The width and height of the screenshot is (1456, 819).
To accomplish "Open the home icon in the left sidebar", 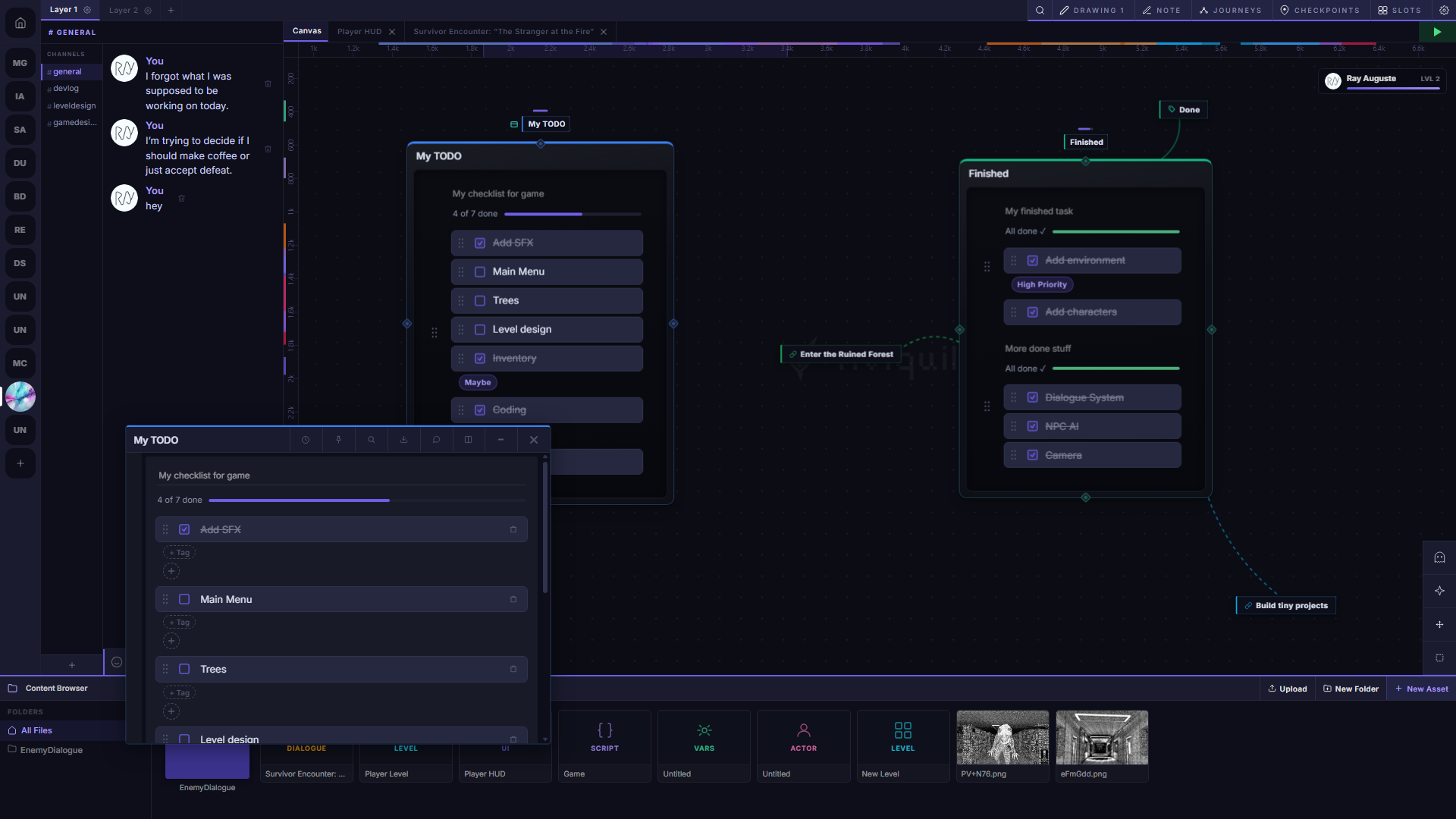I will click(20, 23).
